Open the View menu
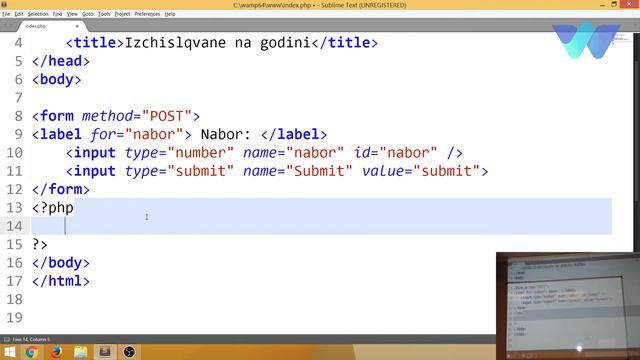 coord(72,14)
